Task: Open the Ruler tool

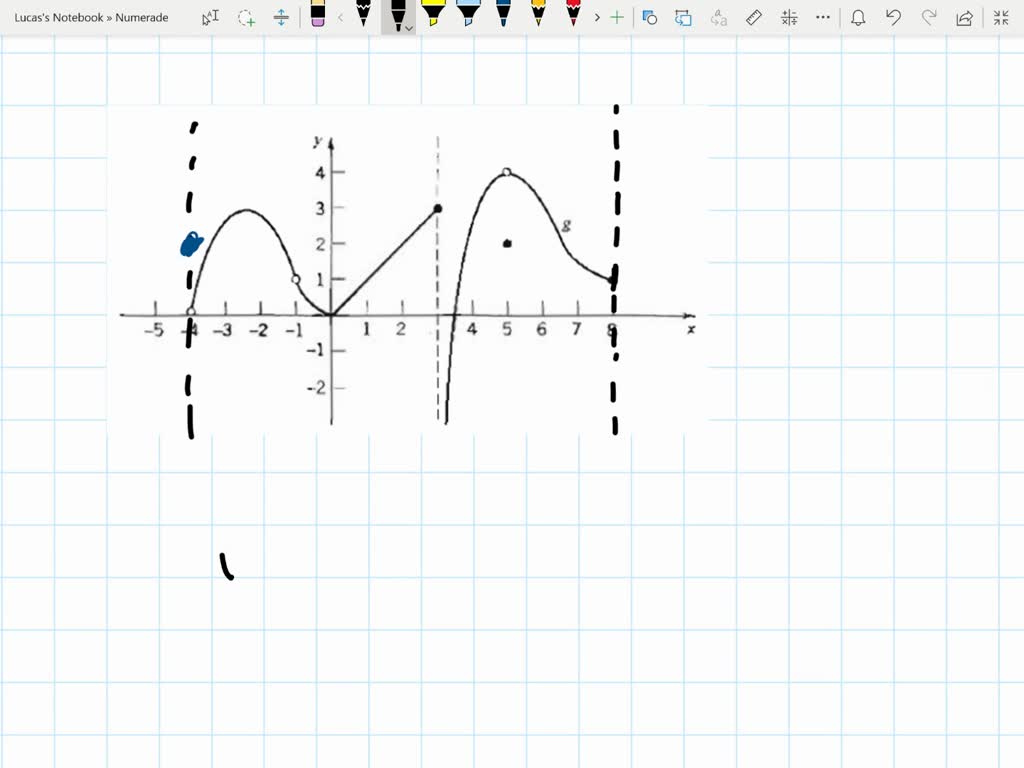Action: pyautogui.click(x=753, y=17)
